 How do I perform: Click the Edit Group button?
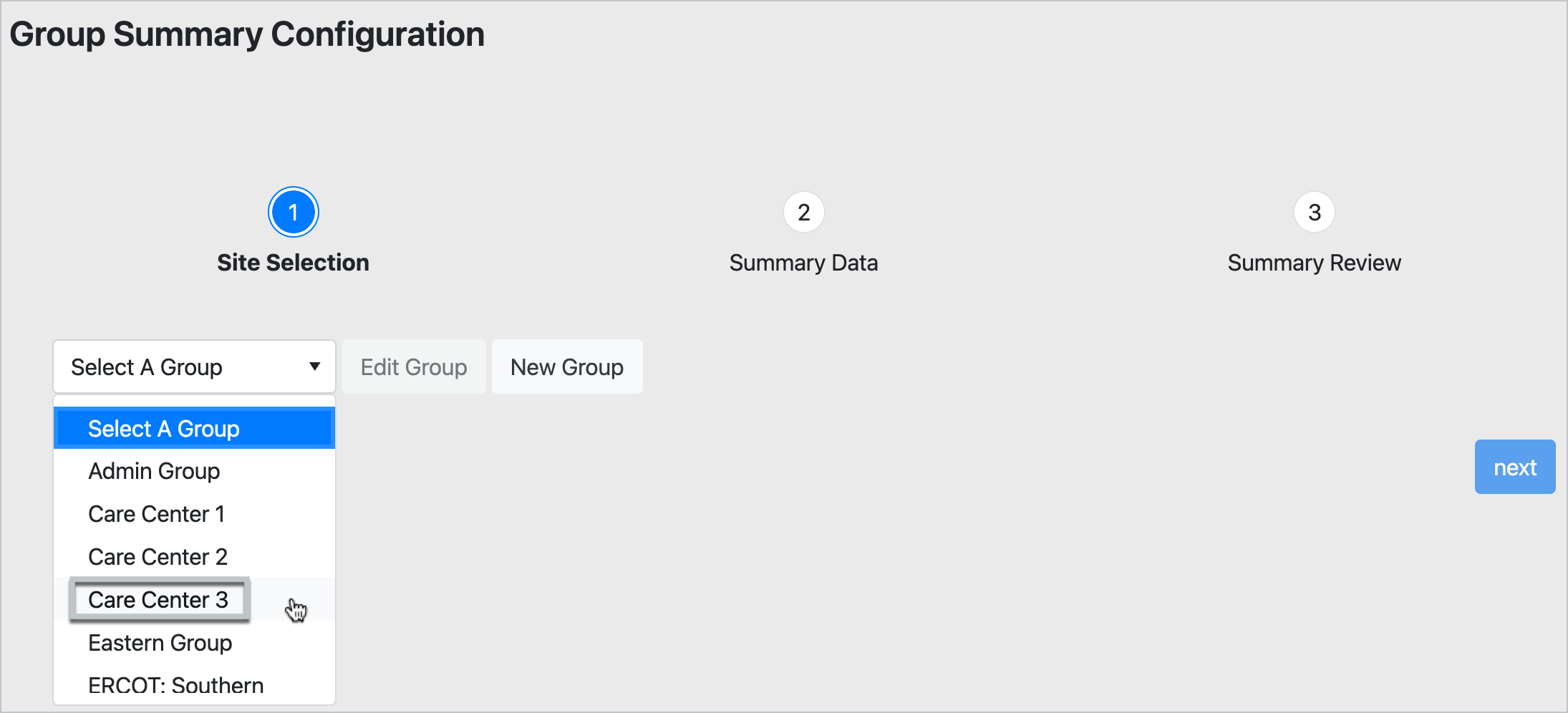coord(414,367)
